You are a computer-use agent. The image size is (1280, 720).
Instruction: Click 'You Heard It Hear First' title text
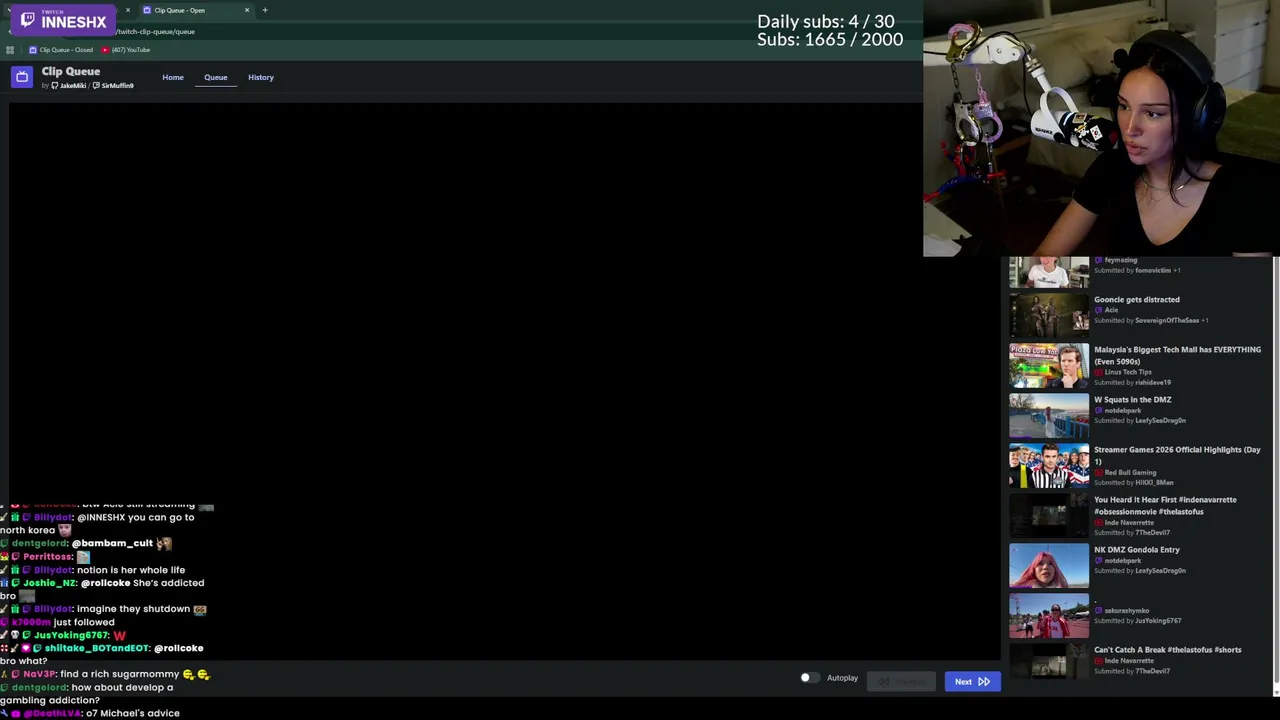tap(1165, 505)
